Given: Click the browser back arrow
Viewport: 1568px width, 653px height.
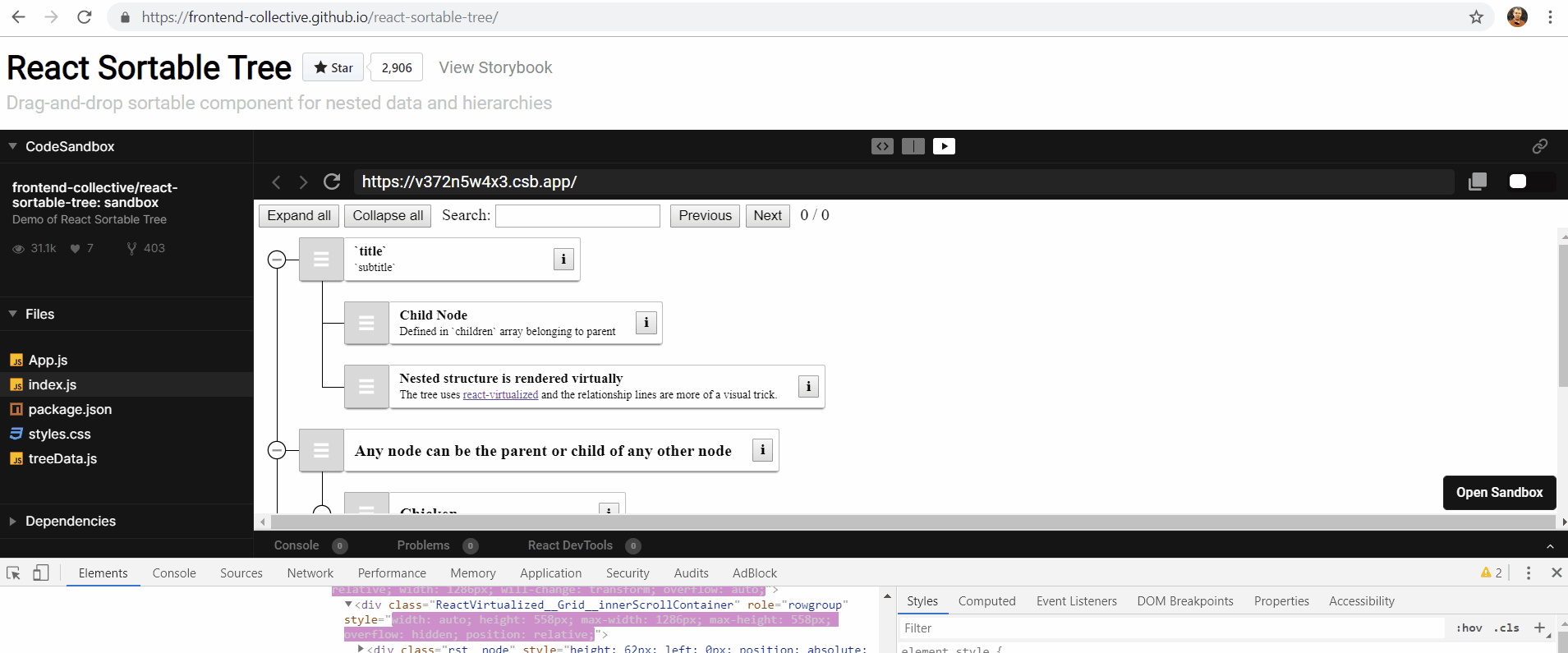Looking at the screenshot, I should tap(18, 16).
